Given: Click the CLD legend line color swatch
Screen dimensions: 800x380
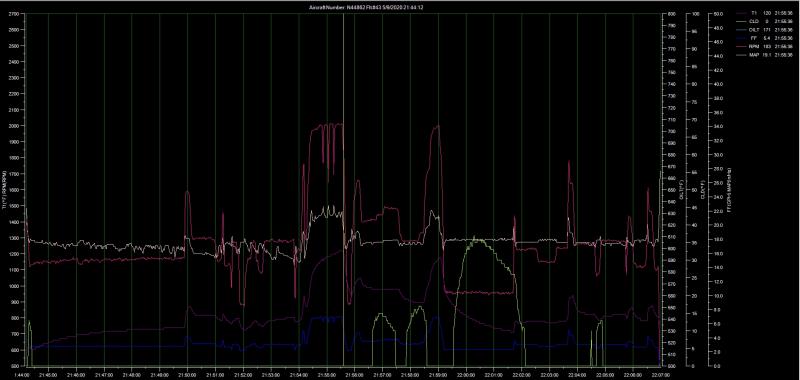Looking at the screenshot, I should (x=741, y=21).
